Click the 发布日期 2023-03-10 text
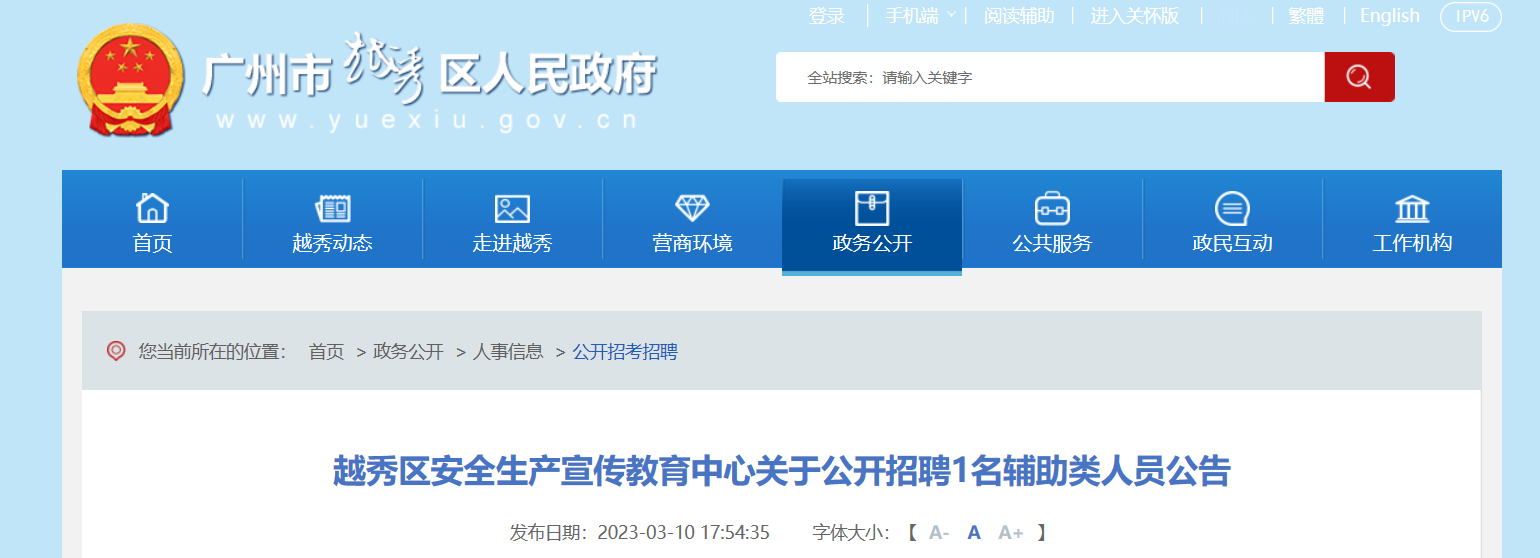Viewport: 1540px width, 558px height. 640,532
